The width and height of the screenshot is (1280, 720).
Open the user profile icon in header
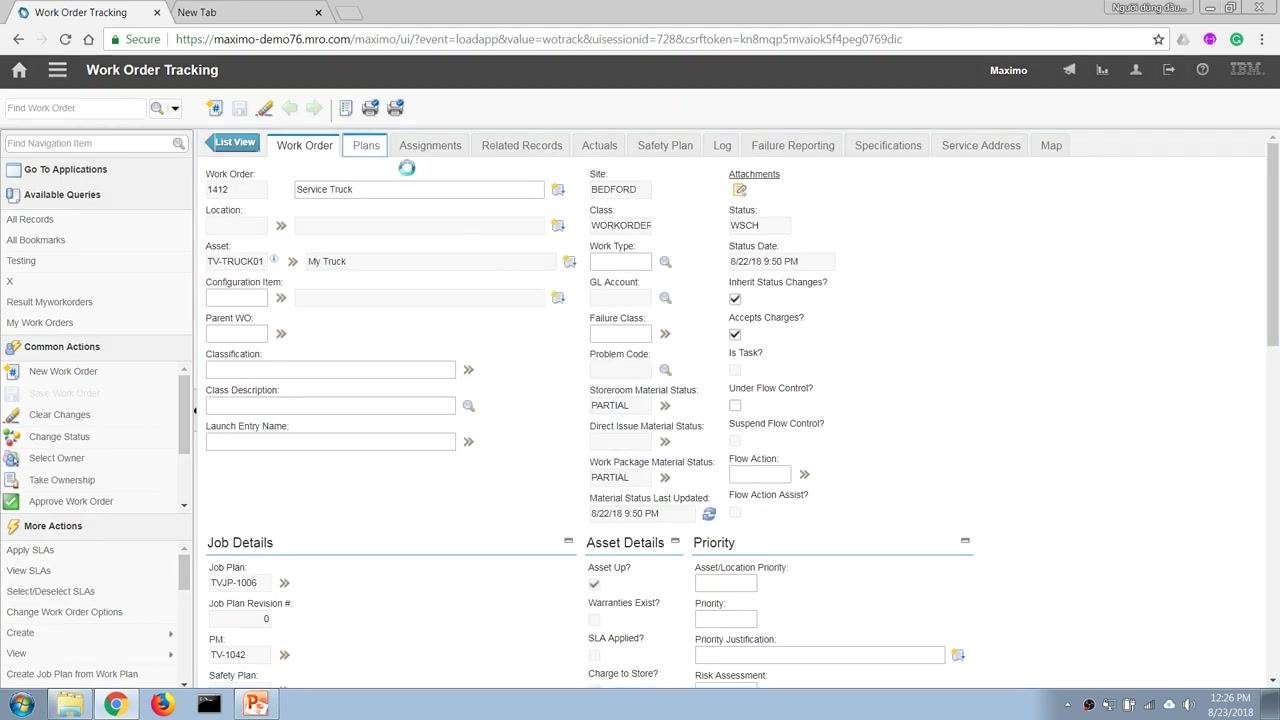coord(1135,70)
